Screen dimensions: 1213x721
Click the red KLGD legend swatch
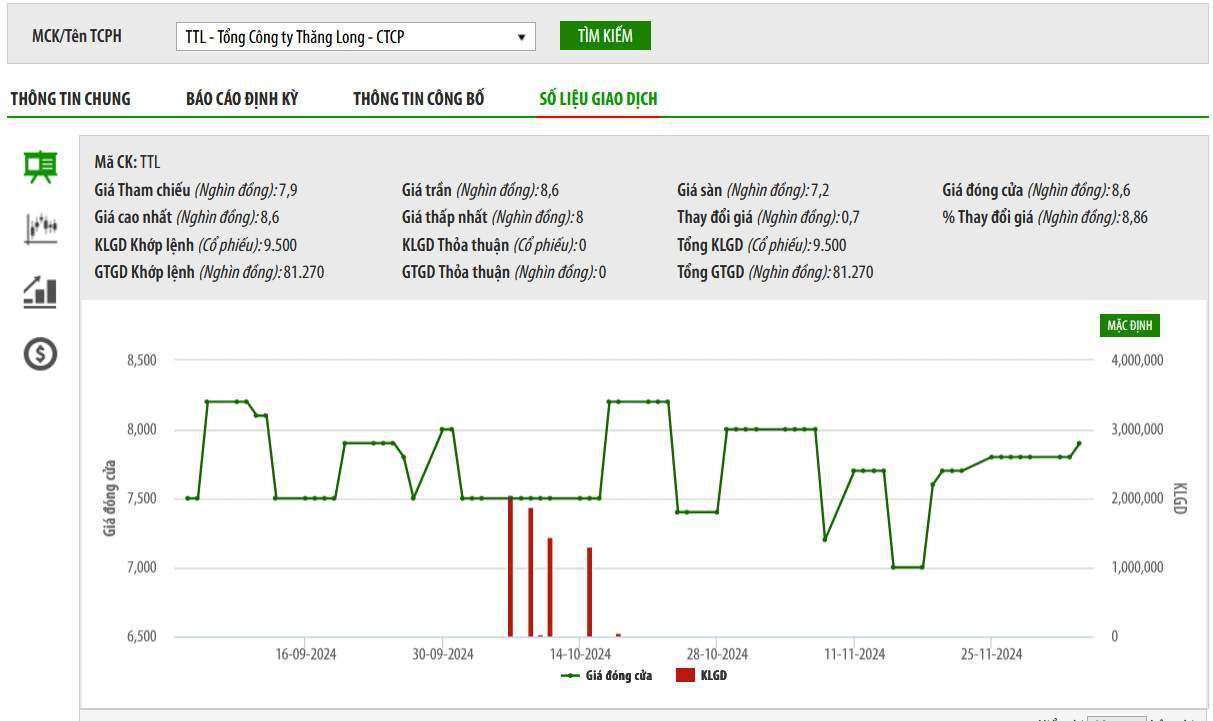click(x=685, y=676)
